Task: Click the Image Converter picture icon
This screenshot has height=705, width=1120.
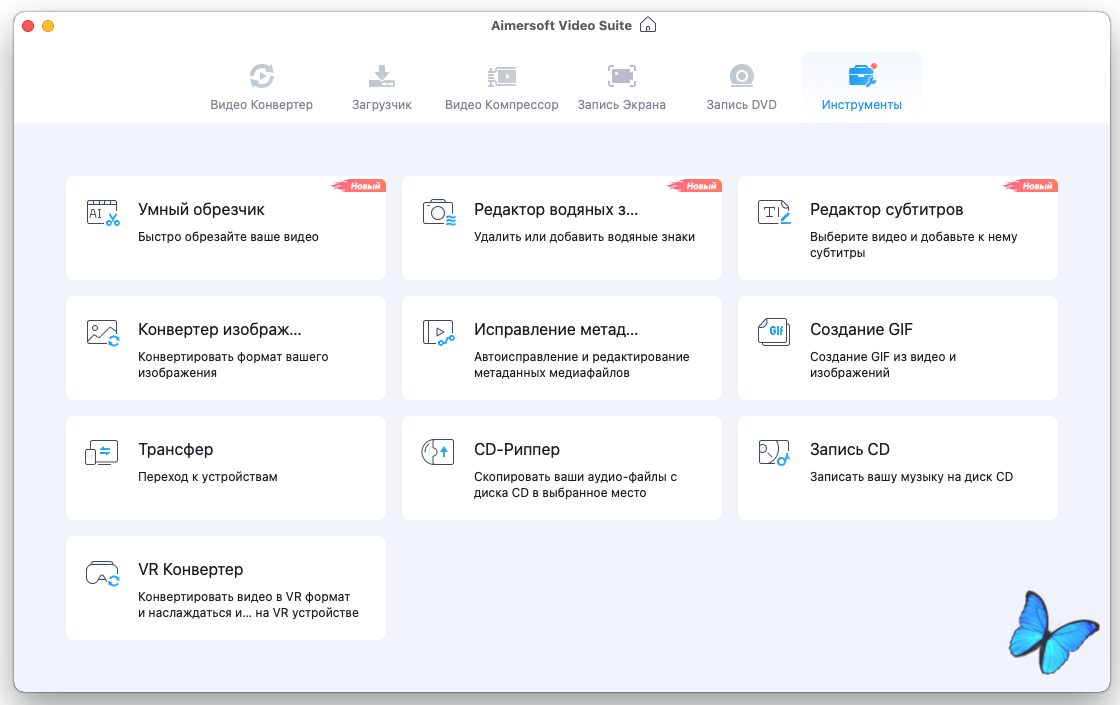Action: click(x=103, y=333)
